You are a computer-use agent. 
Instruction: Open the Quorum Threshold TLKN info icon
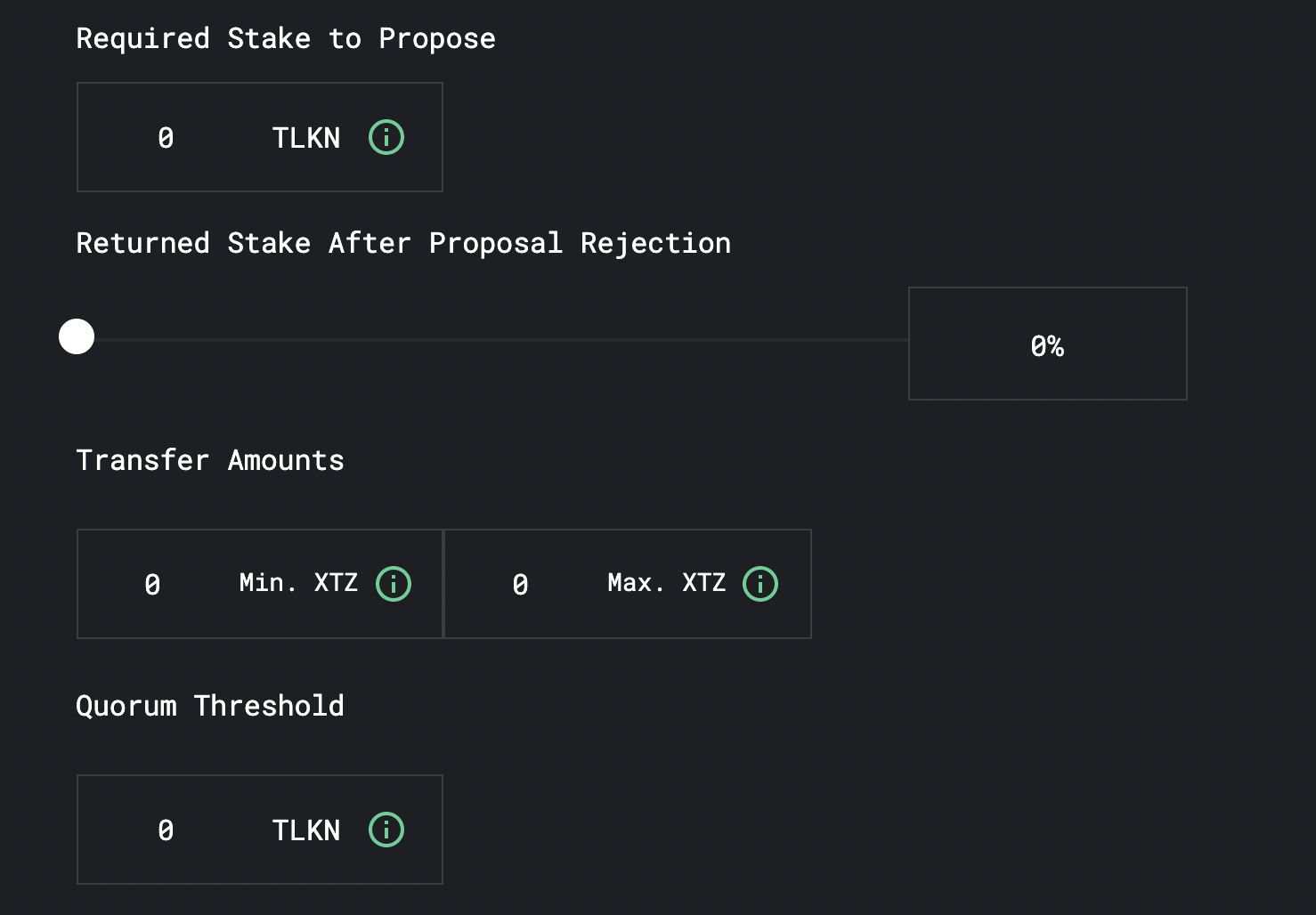tap(386, 830)
